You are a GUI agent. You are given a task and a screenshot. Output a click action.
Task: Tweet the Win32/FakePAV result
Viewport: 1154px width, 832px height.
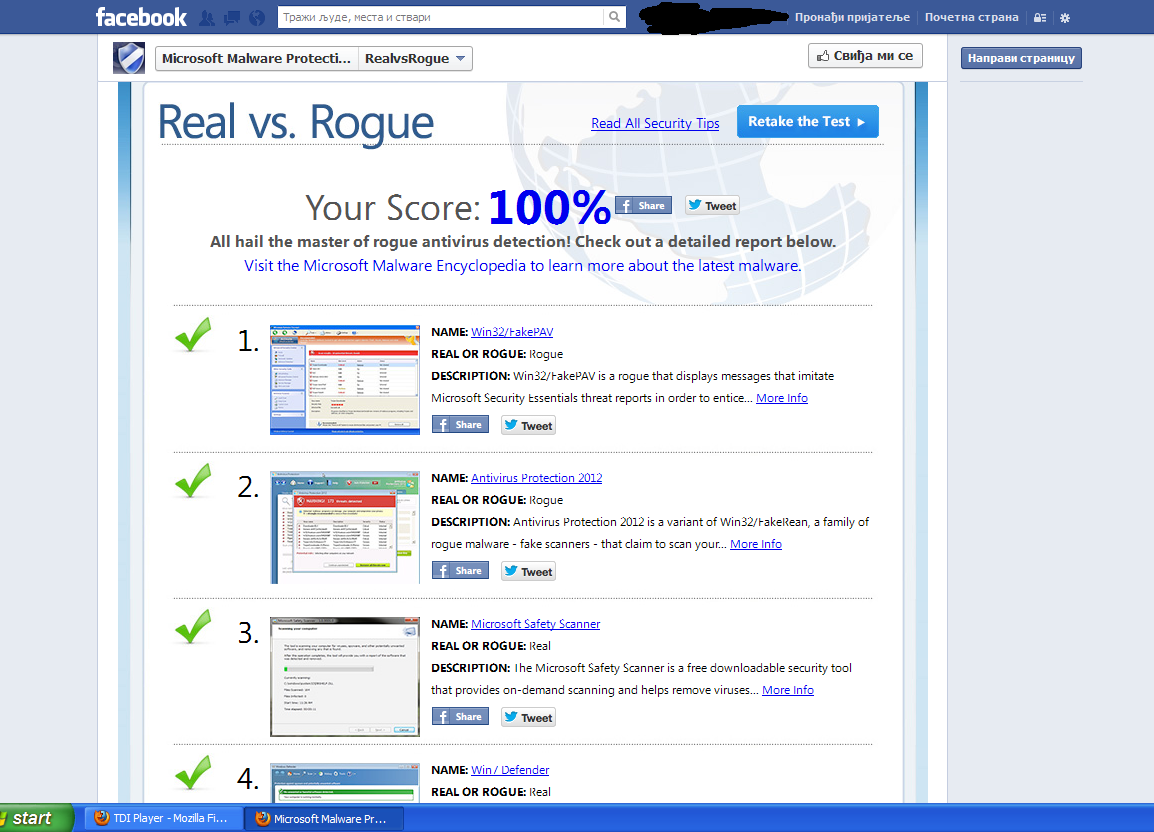(528, 425)
